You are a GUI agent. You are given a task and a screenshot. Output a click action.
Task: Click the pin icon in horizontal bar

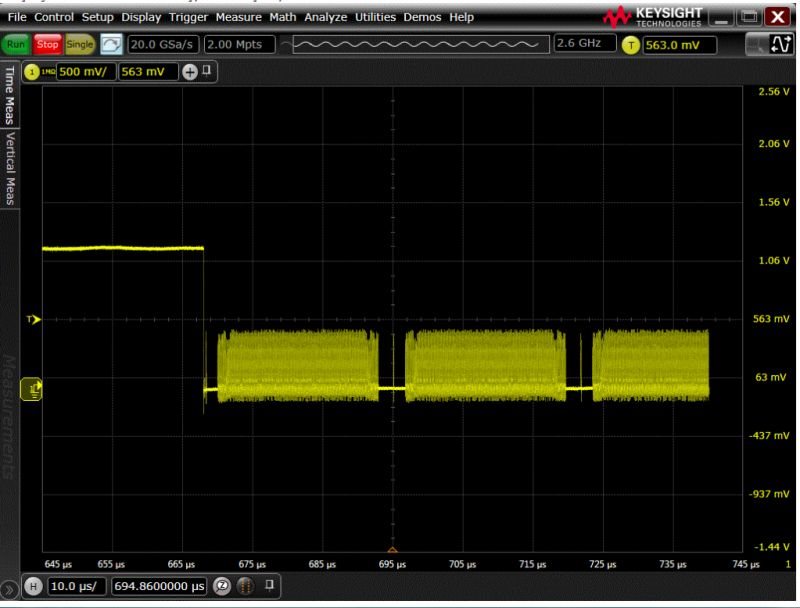tap(269, 585)
